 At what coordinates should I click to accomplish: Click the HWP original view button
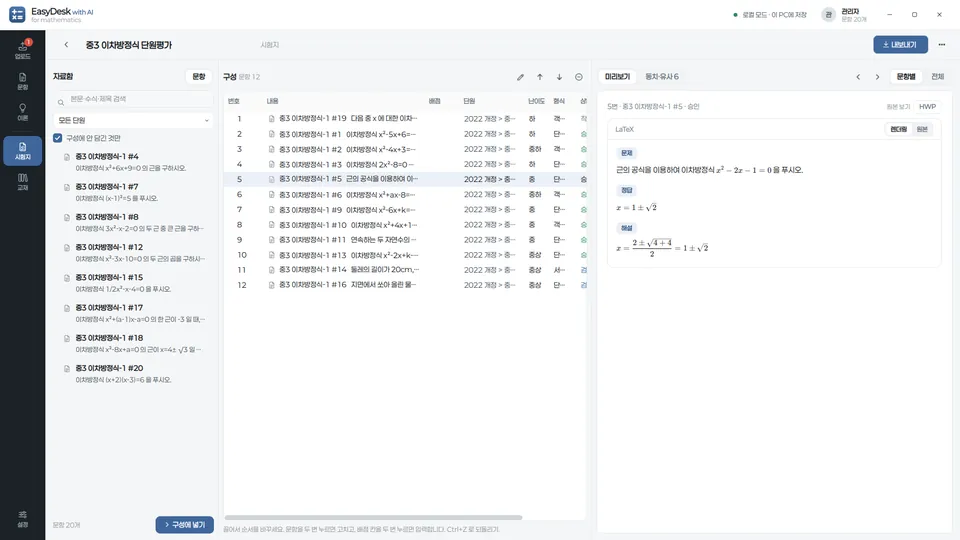[927, 107]
